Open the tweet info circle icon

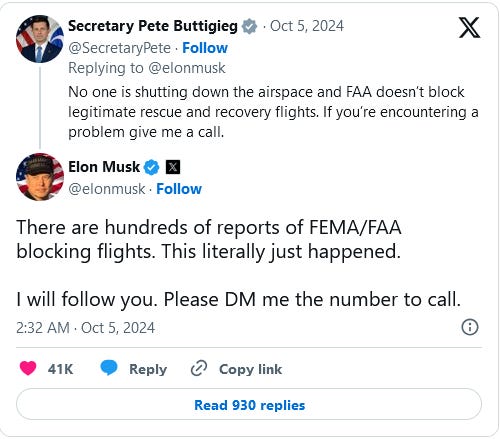[x=470, y=327]
